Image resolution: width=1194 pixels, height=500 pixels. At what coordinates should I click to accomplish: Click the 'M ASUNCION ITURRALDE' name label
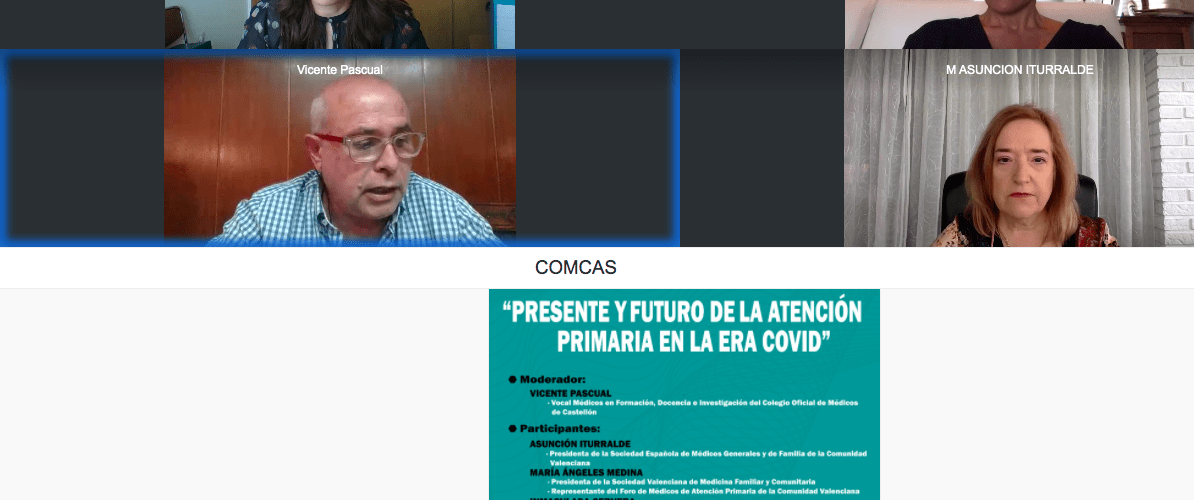coord(1020,70)
